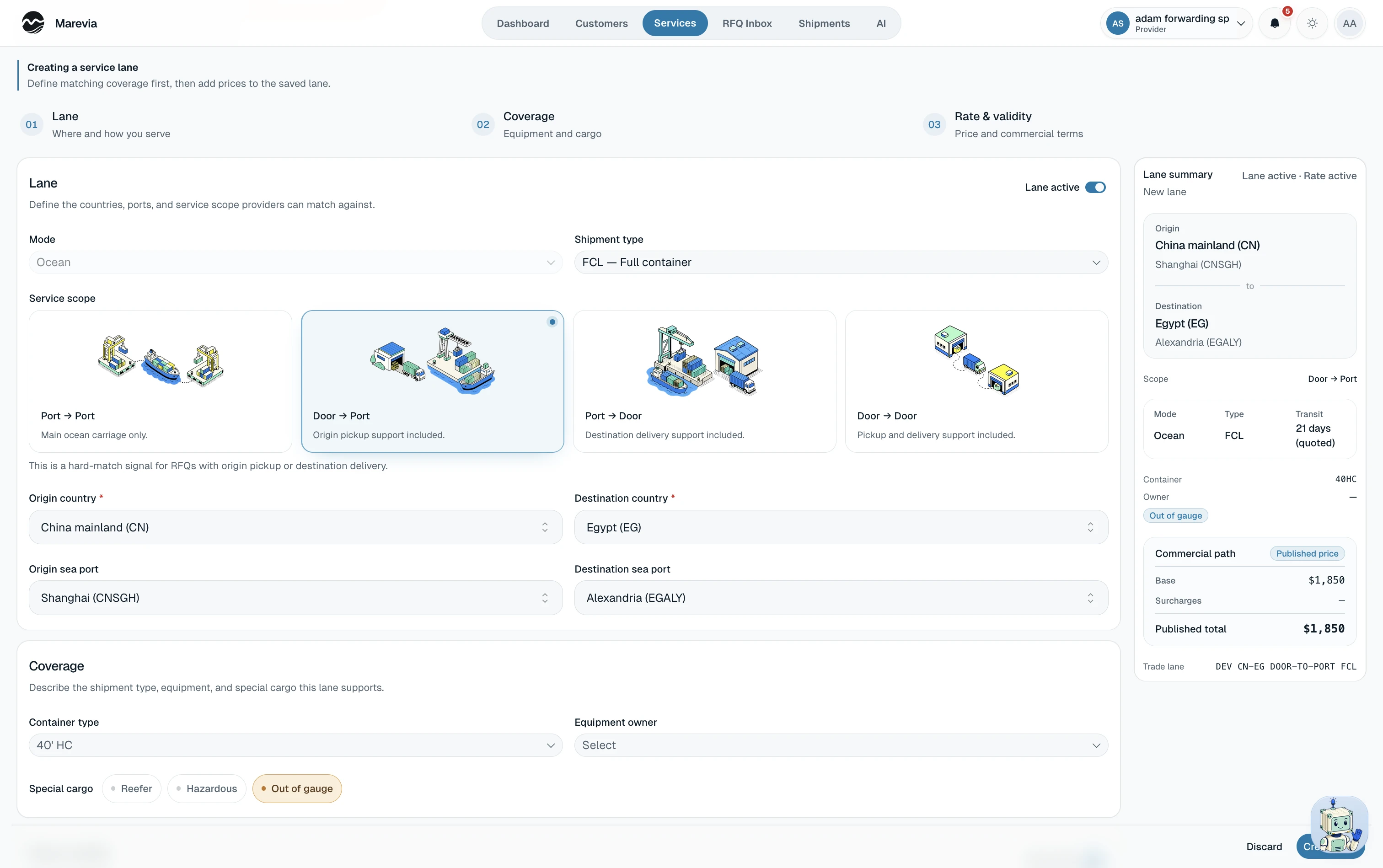Image resolution: width=1383 pixels, height=868 pixels.
Task: Click step 02 Coverage number badge
Action: pos(483,124)
